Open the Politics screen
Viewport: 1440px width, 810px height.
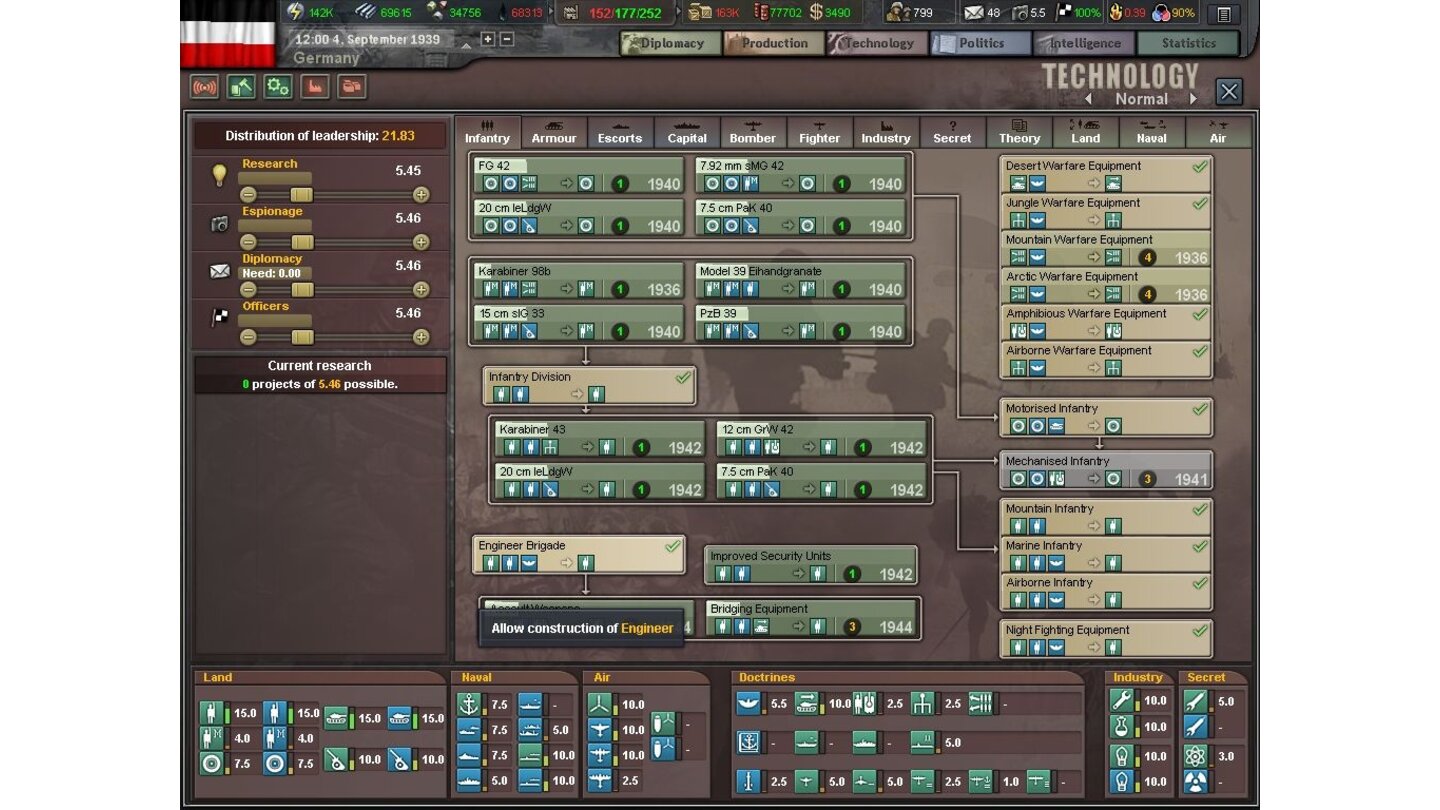[x=981, y=43]
